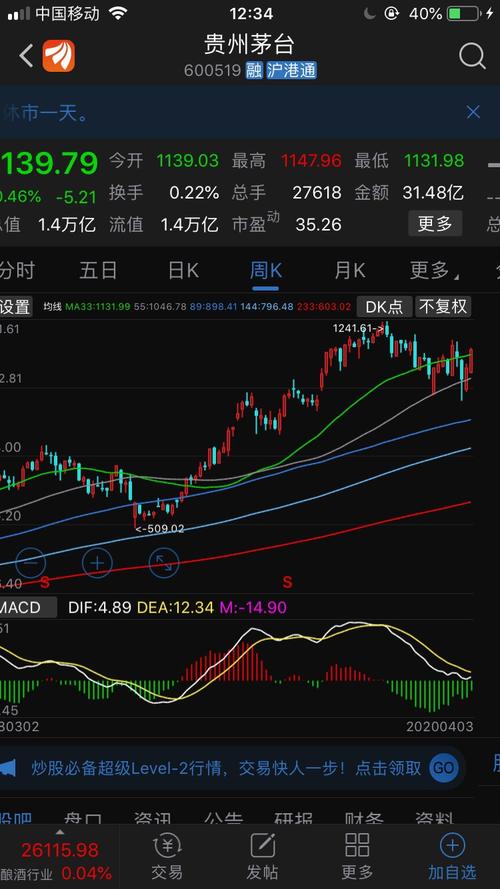Show more quote details with 更多 button
Viewport: 500px width, 889px height.
click(435, 224)
